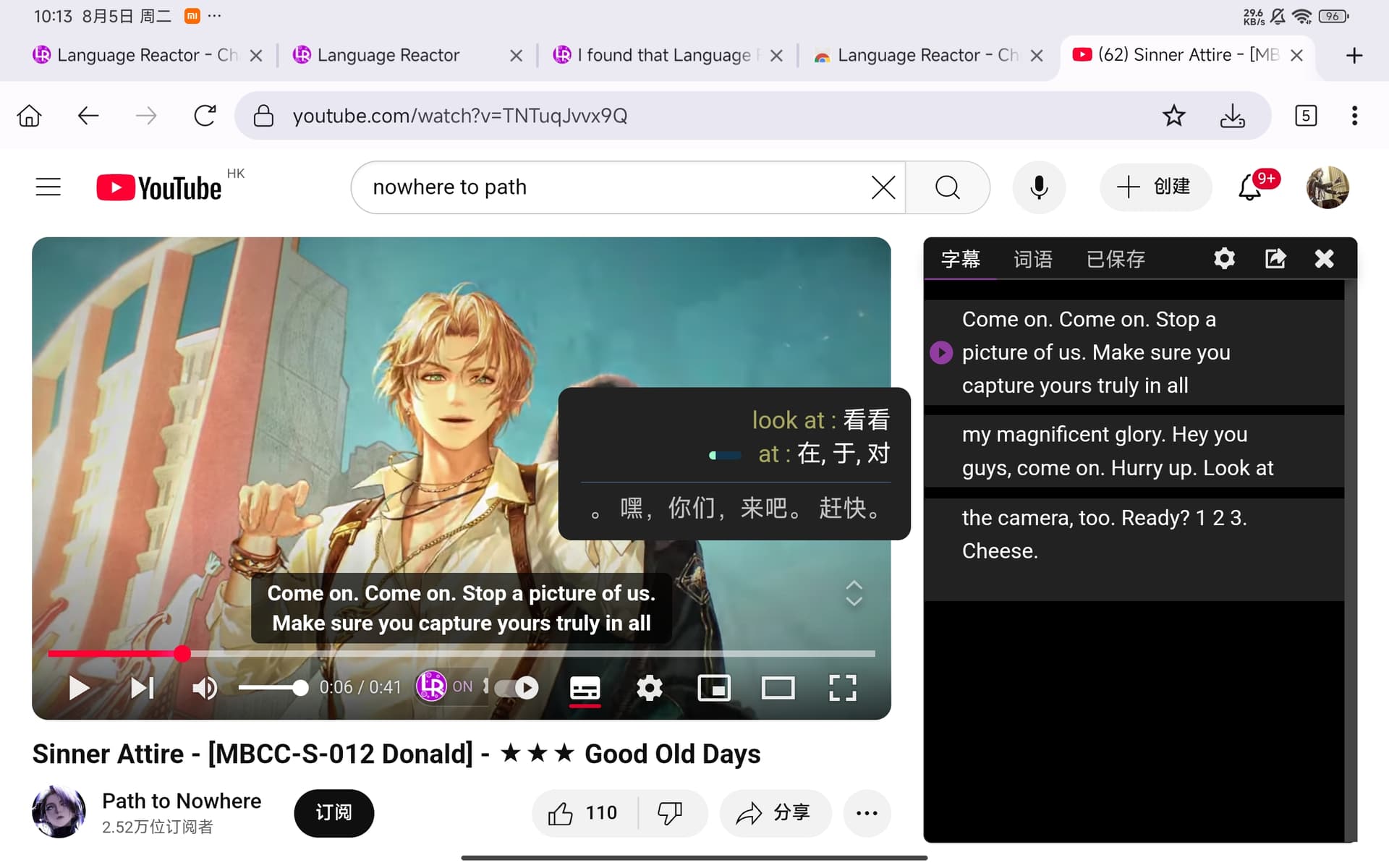The height and width of the screenshot is (868, 1389).
Task: Switch to the 已保存 tab
Action: [x=1116, y=259]
